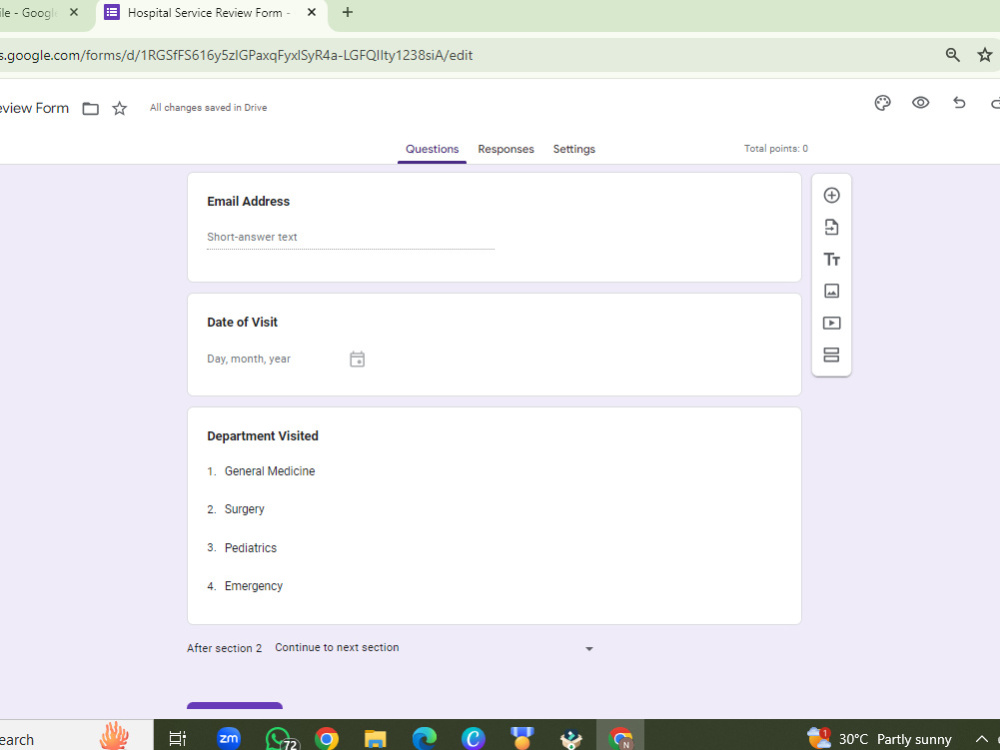Click the Import questions icon
Screen dimensions: 1000x750
(x=831, y=227)
